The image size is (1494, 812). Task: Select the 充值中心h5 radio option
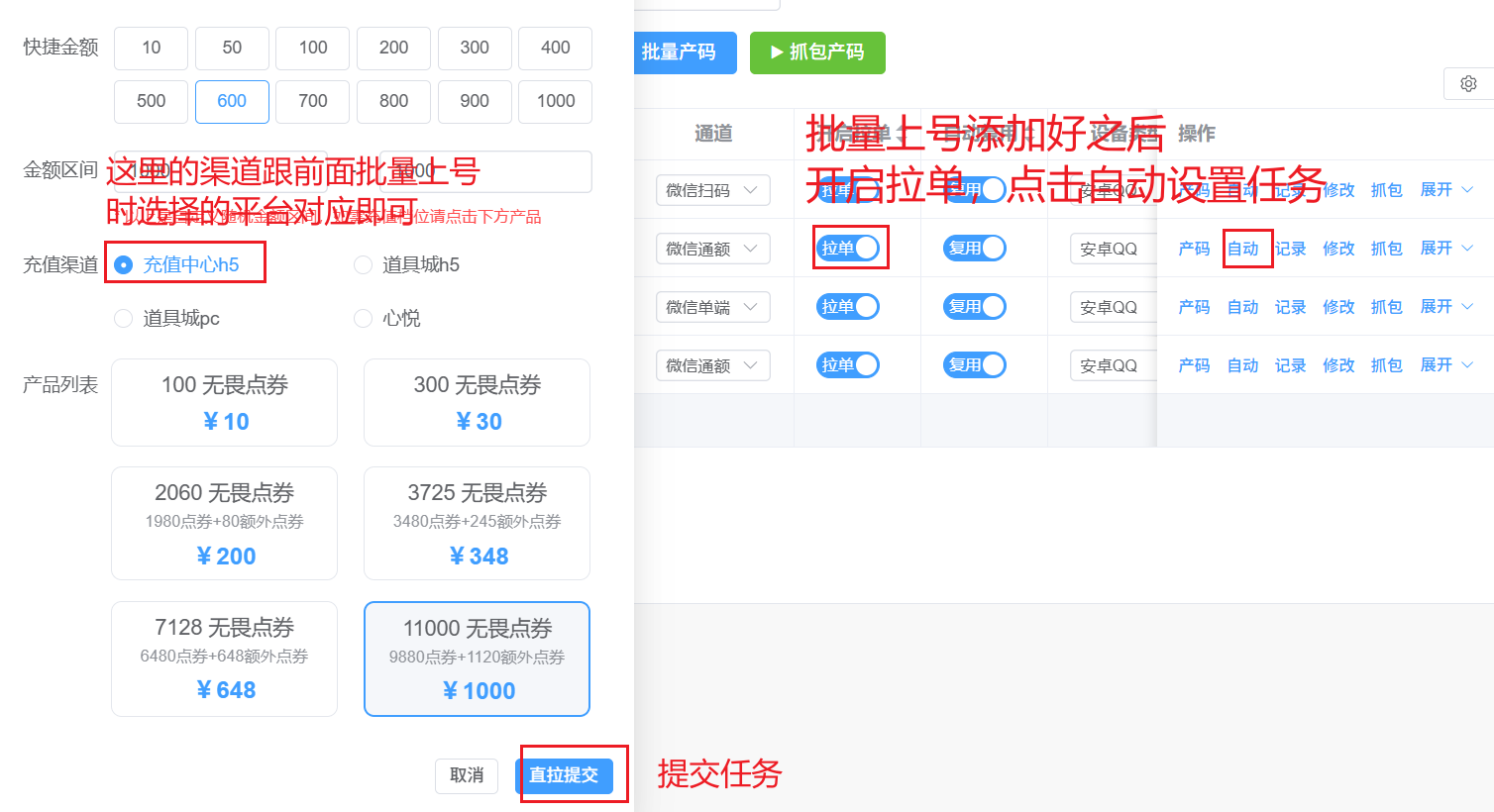coord(124,264)
